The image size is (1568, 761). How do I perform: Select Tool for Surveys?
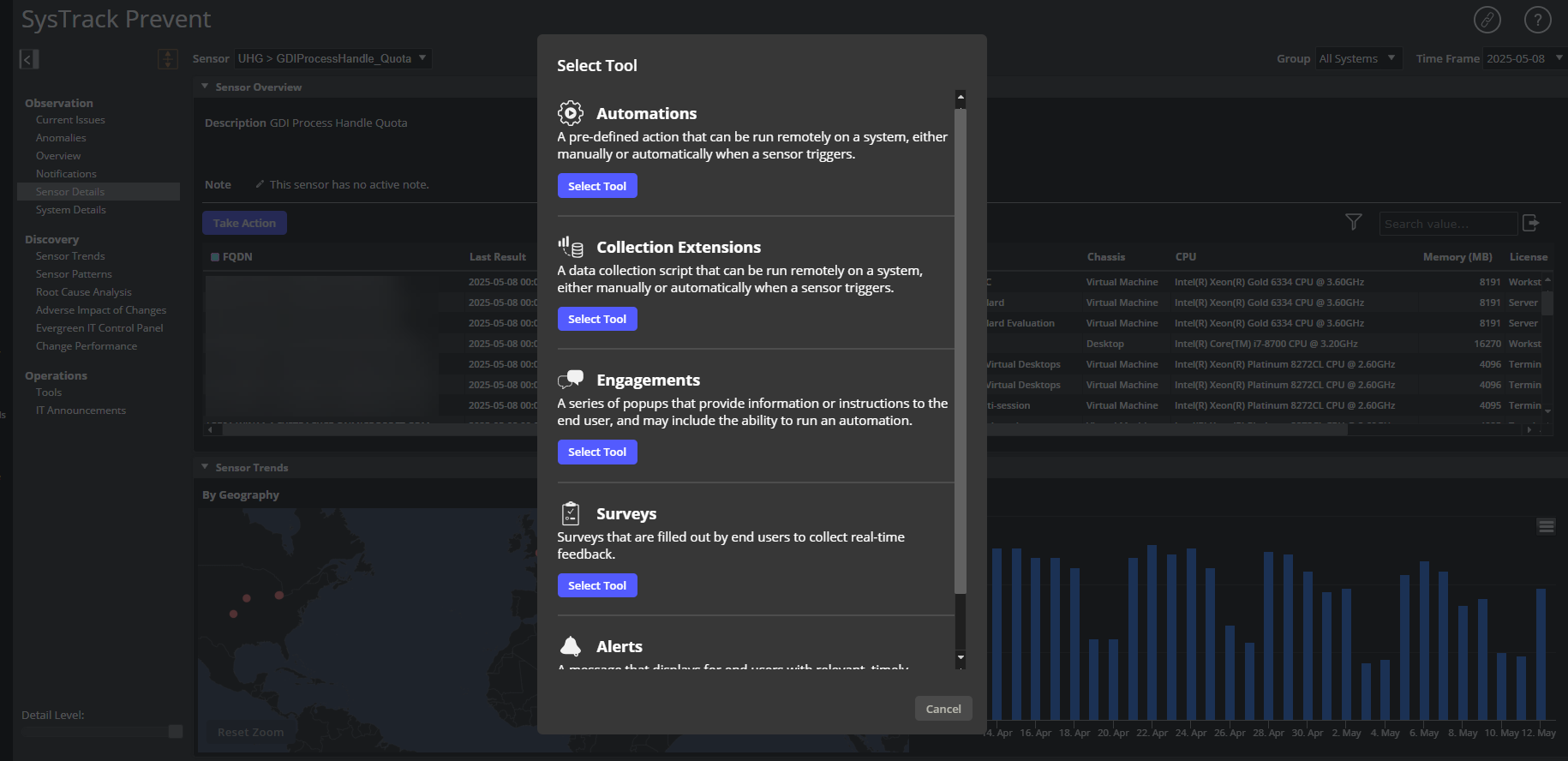click(x=597, y=585)
